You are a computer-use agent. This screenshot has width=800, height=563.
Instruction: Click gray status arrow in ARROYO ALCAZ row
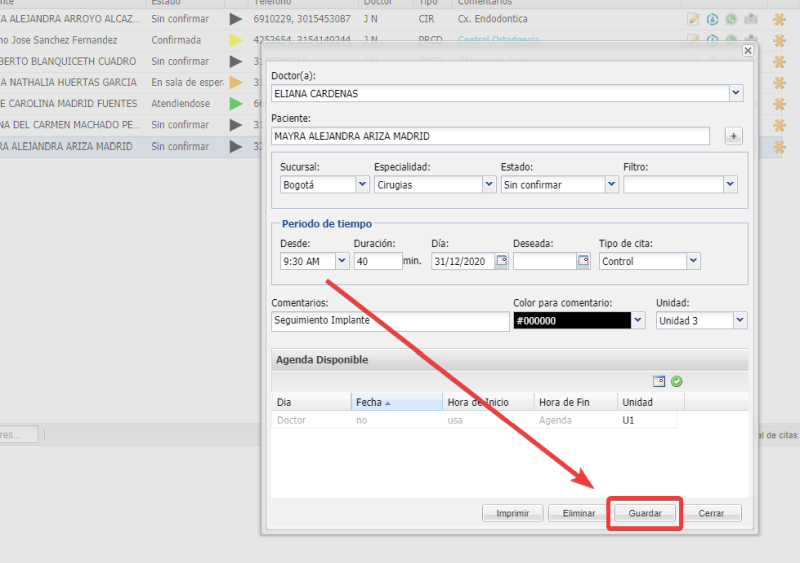235,19
